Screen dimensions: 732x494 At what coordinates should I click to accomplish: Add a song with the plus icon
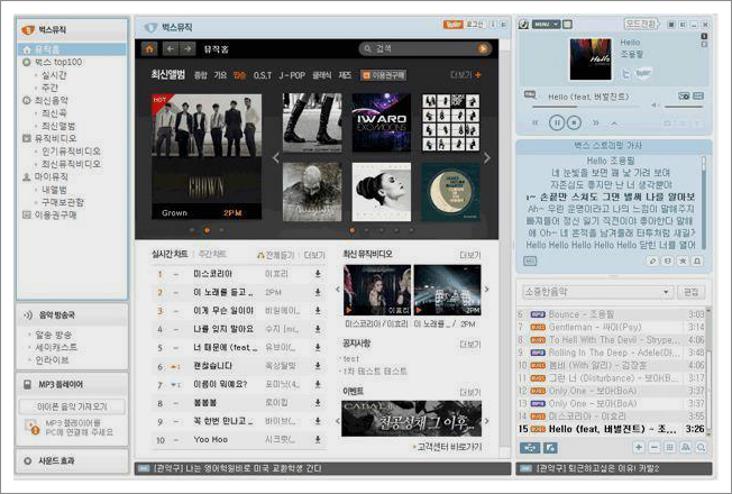(639, 447)
